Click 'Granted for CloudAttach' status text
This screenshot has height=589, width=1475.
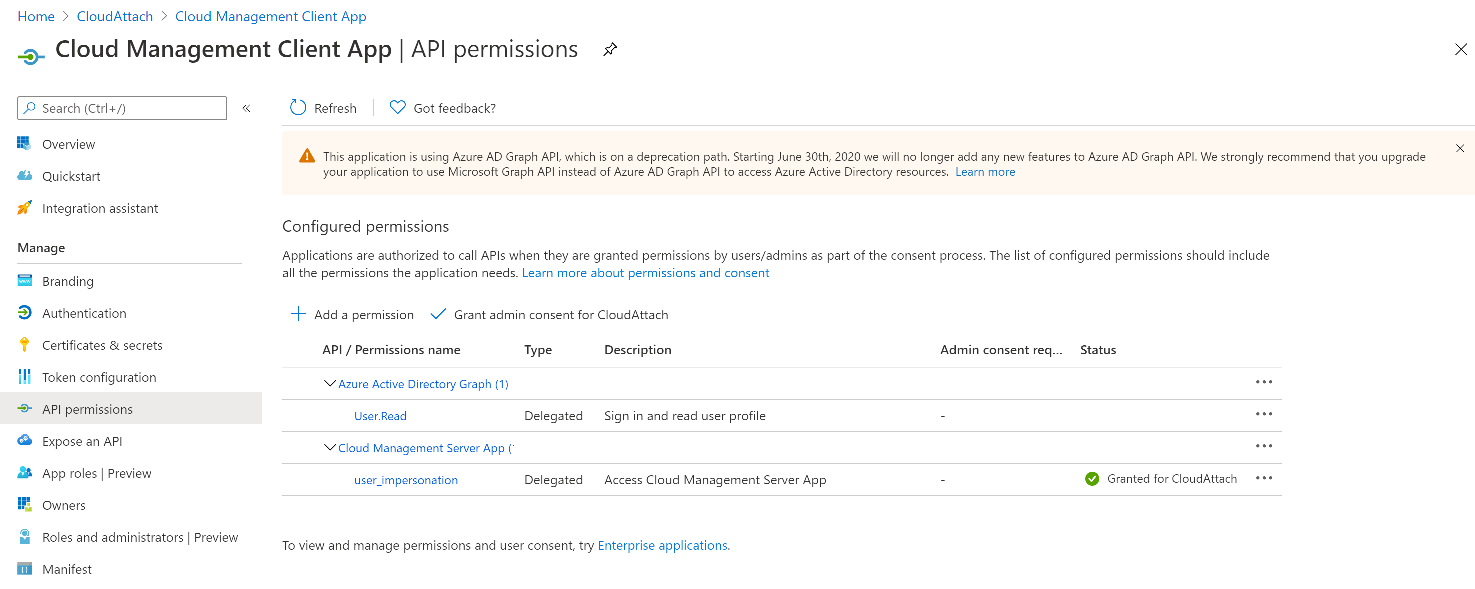[1172, 479]
